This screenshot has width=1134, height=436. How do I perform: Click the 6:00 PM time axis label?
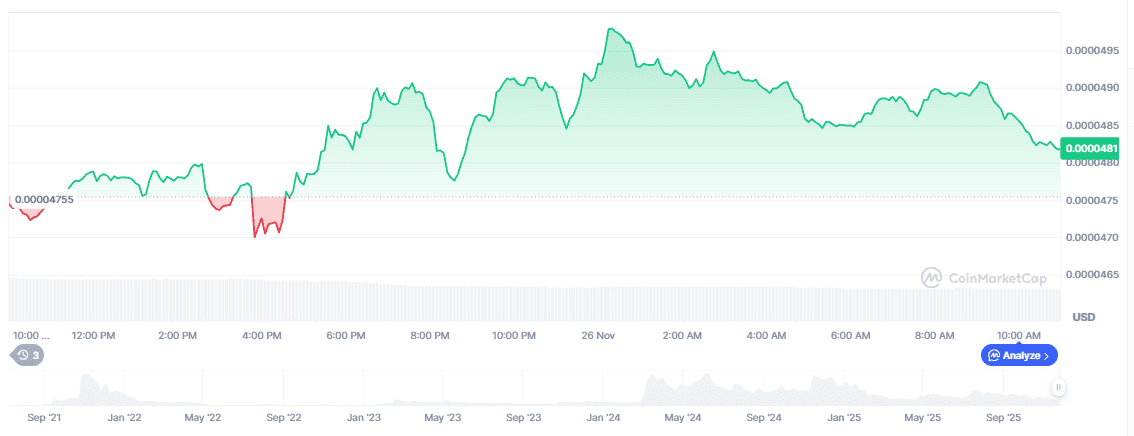[x=346, y=335]
